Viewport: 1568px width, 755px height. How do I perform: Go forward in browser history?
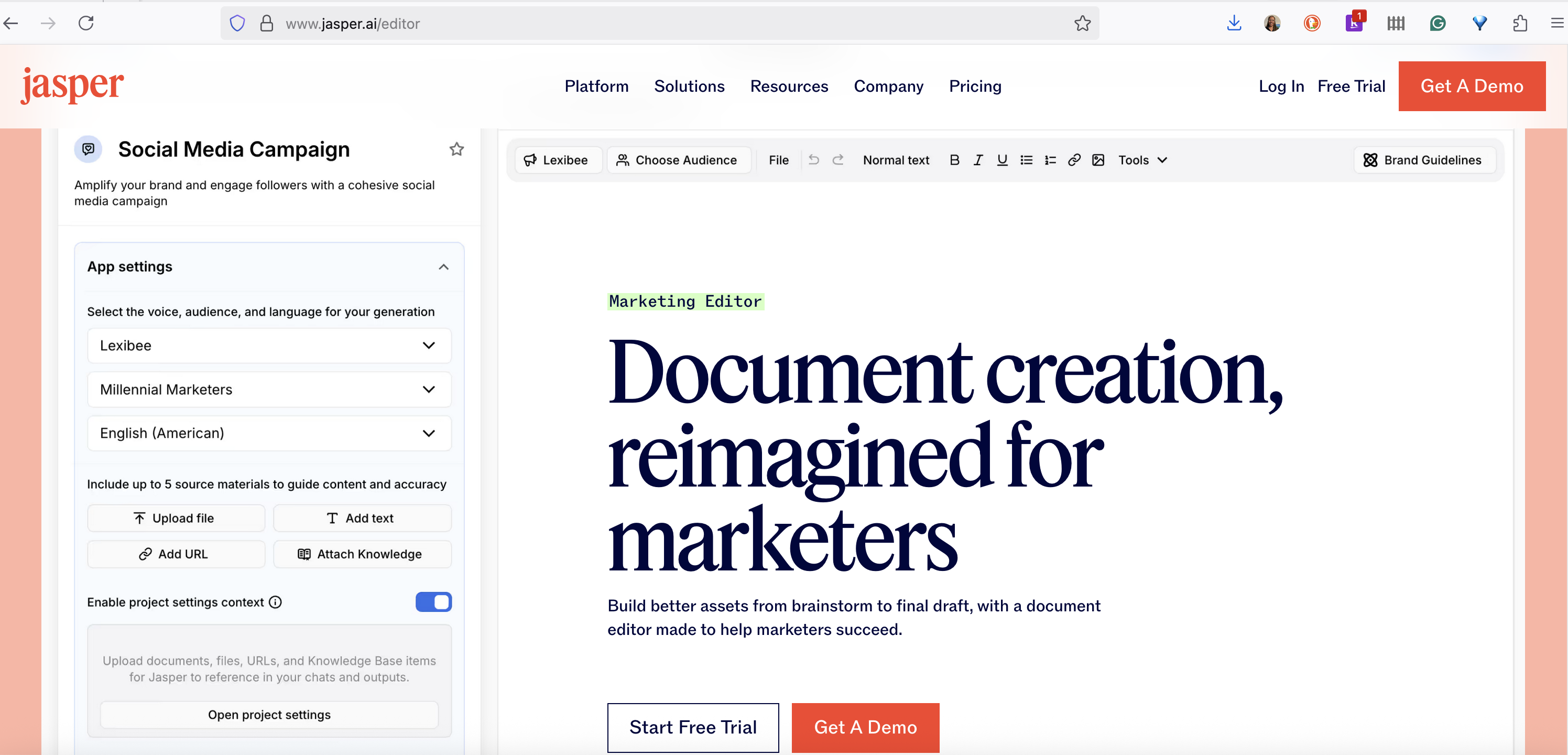pyautogui.click(x=48, y=24)
